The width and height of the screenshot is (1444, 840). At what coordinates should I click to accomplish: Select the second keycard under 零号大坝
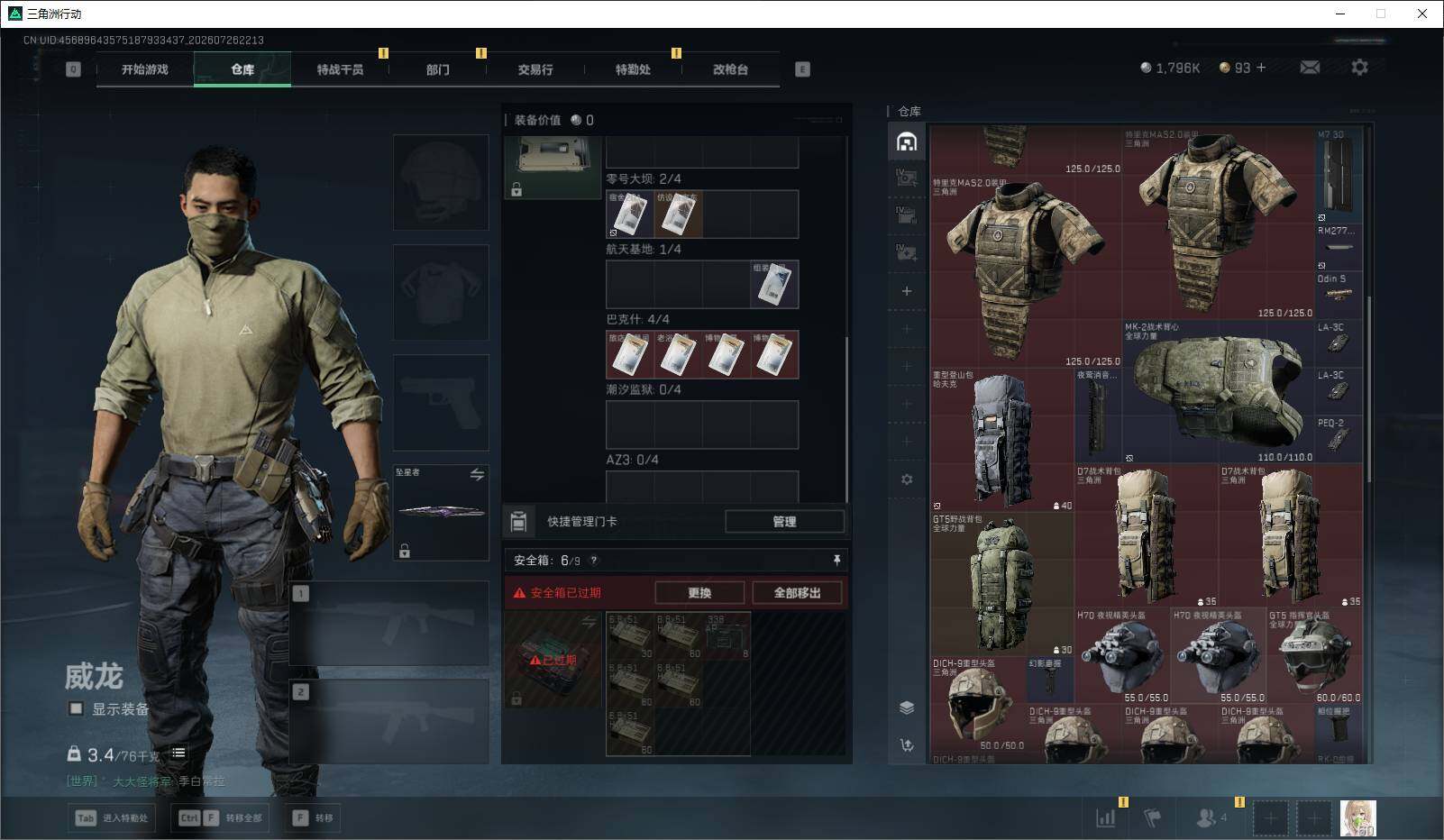(678, 215)
